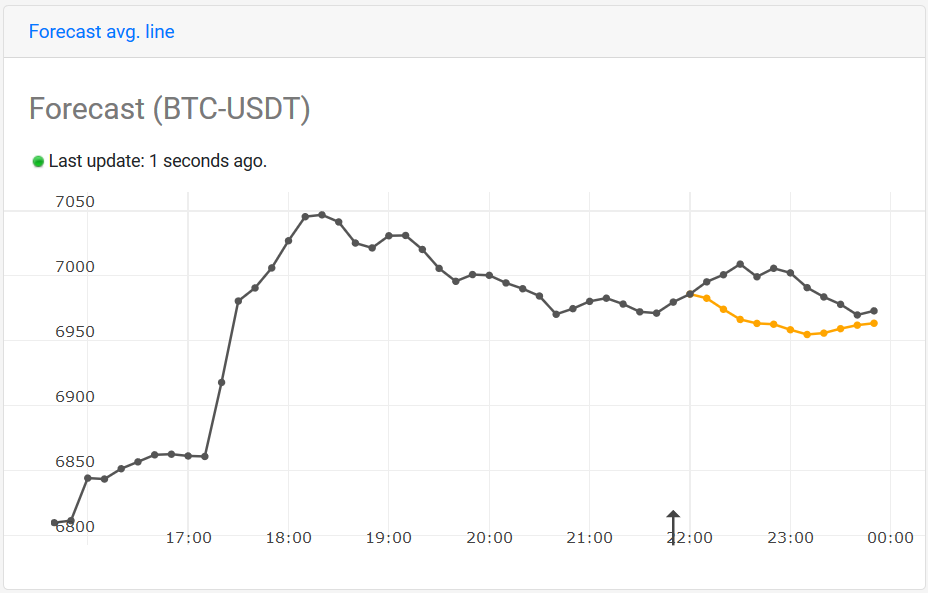Click the 6900 price axis label
This screenshot has width=928, height=593.
pyautogui.click(x=75, y=397)
